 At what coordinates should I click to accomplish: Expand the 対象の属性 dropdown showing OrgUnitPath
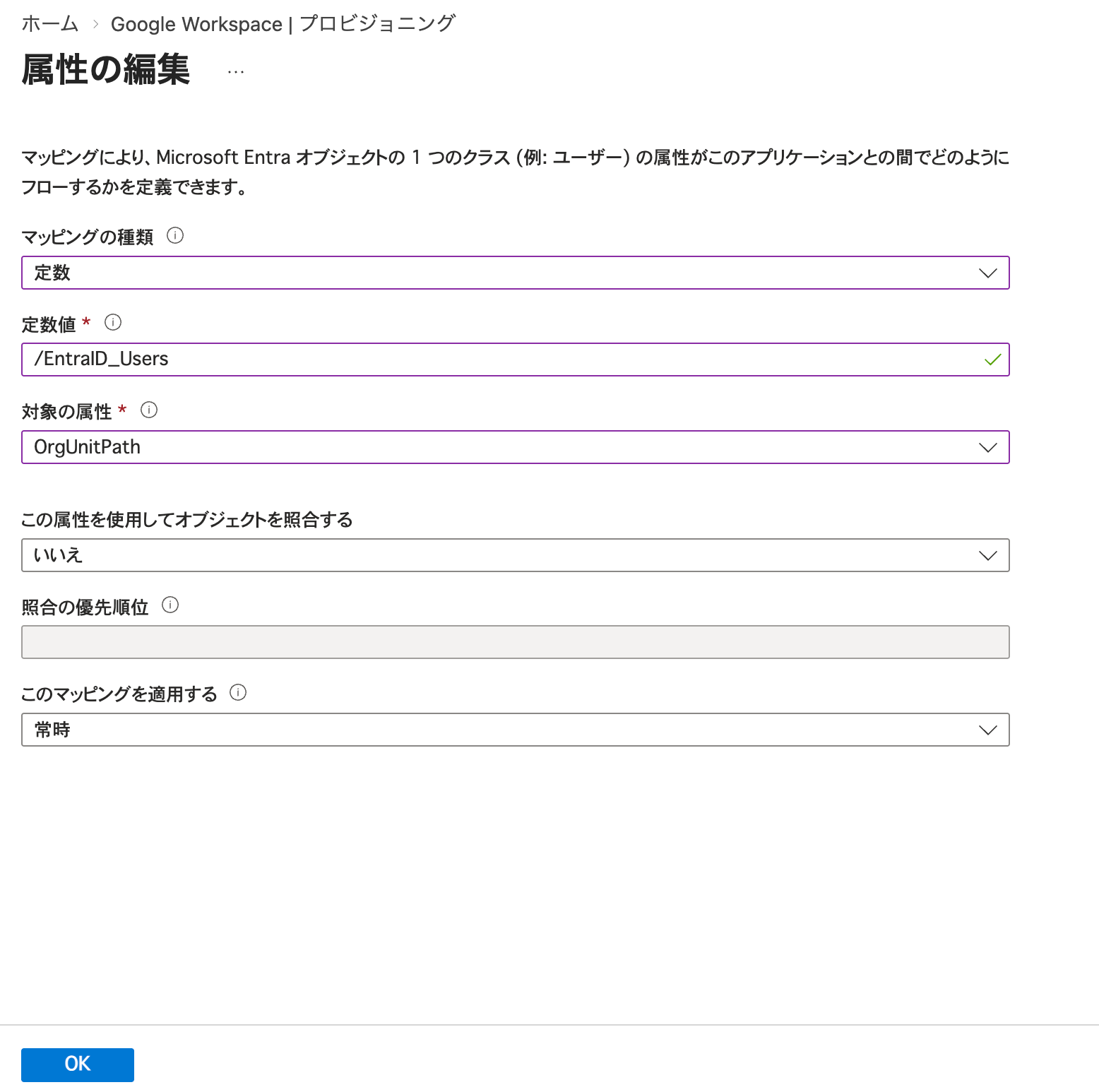pos(988,446)
